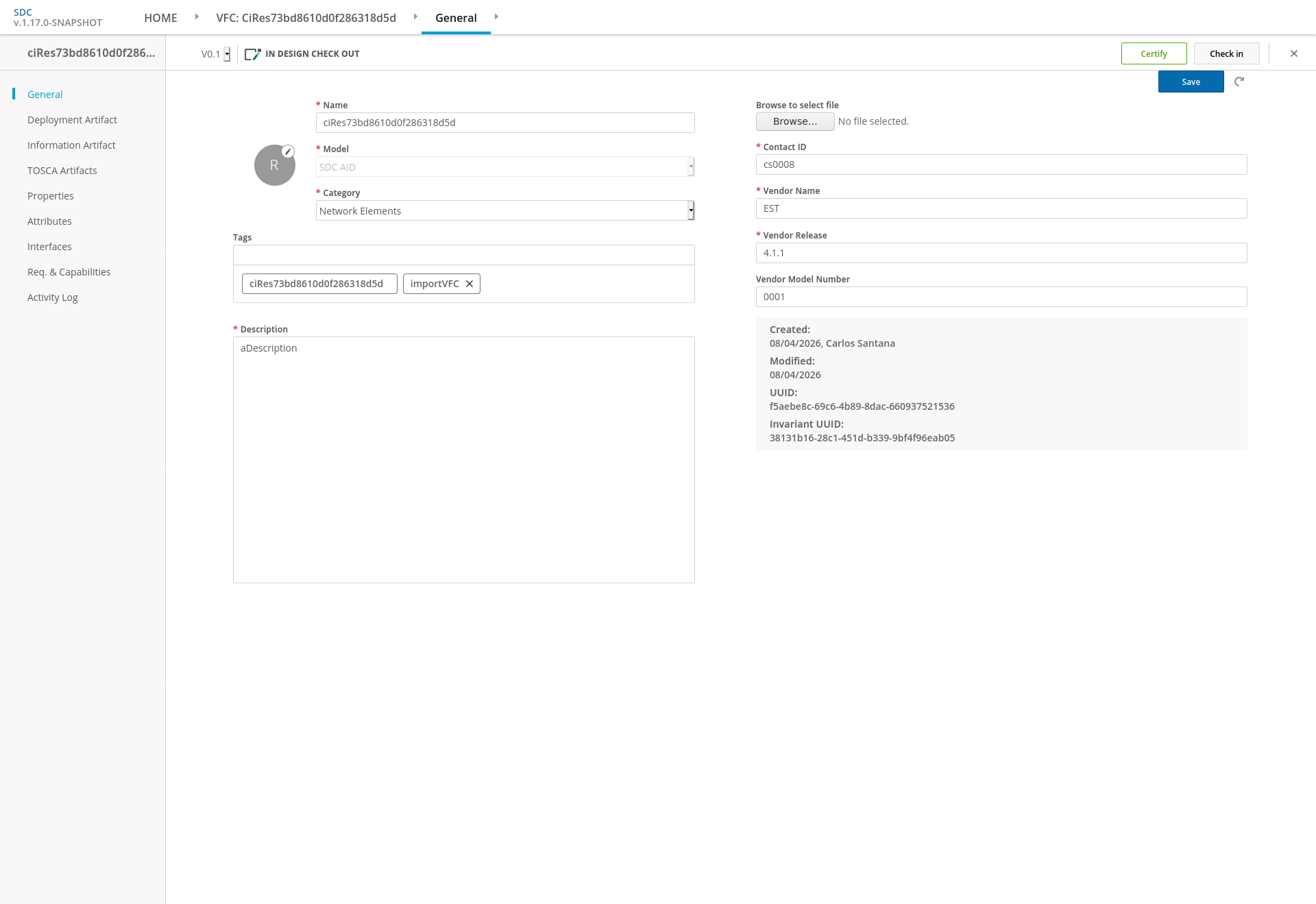The image size is (1316, 904).
Task: Click the Certify button
Action: [x=1154, y=53]
